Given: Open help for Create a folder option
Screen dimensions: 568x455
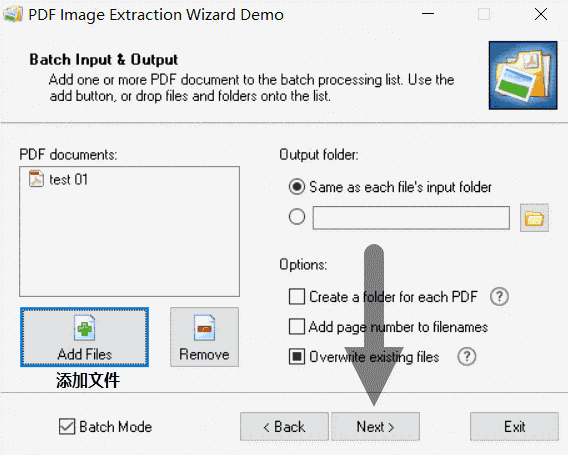Looking at the screenshot, I should click(499, 297).
